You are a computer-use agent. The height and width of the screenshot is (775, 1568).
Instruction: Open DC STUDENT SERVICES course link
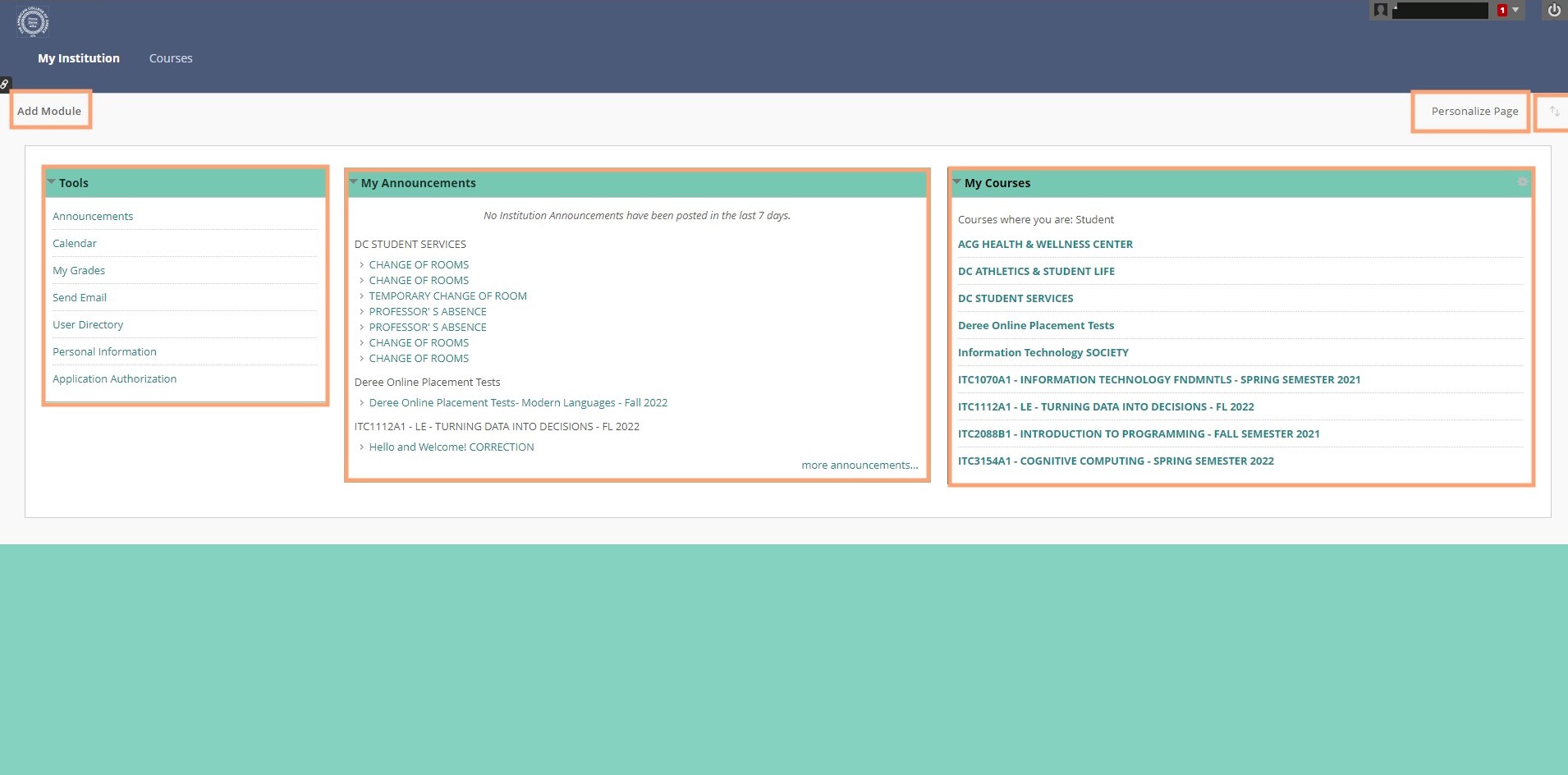(x=1016, y=298)
